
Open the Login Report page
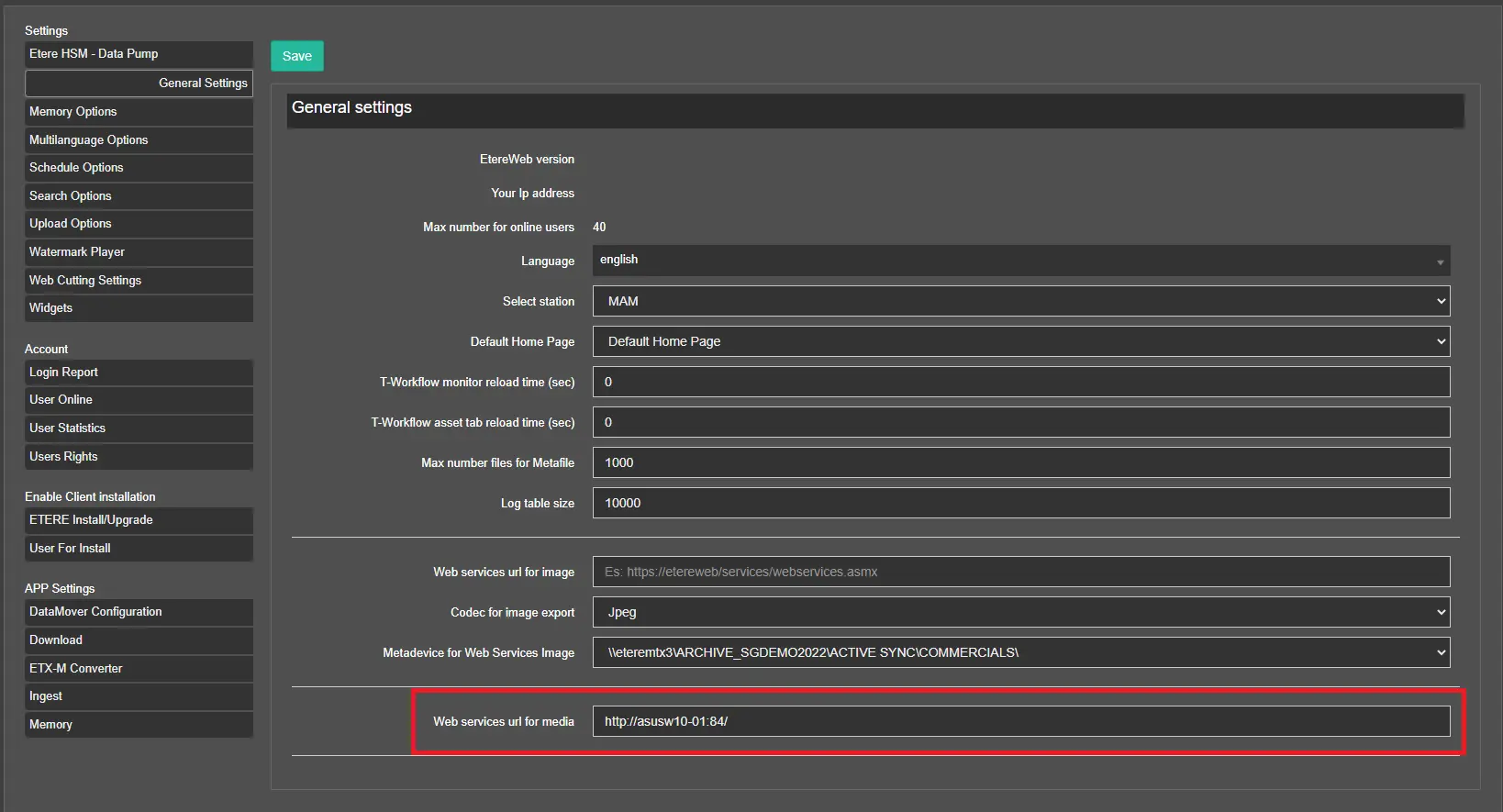point(139,373)
